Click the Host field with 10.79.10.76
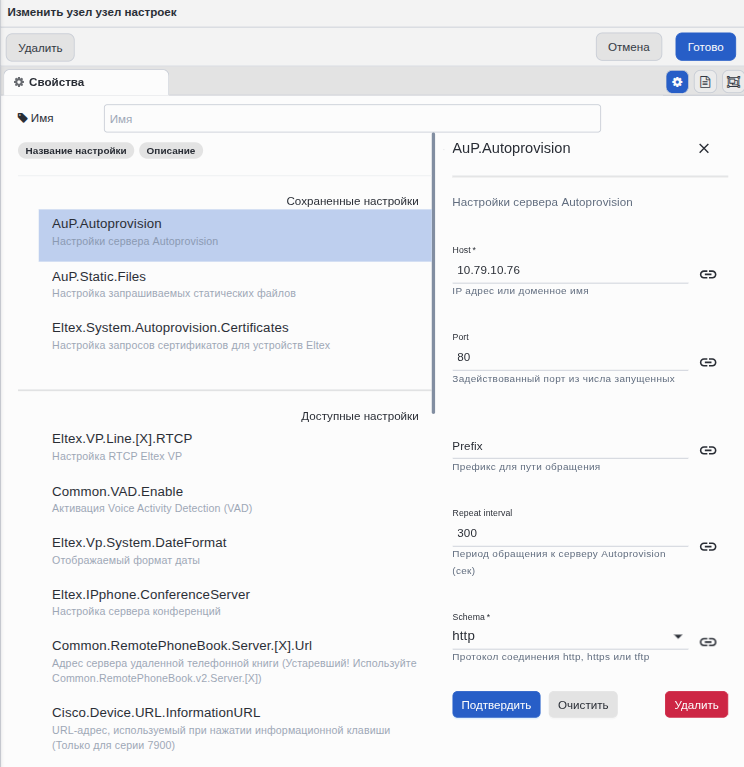The image size is (744, 767). (x=569, y=271)
